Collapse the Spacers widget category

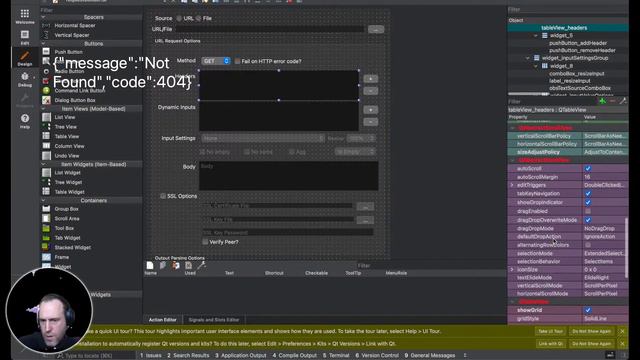[43, 17]
